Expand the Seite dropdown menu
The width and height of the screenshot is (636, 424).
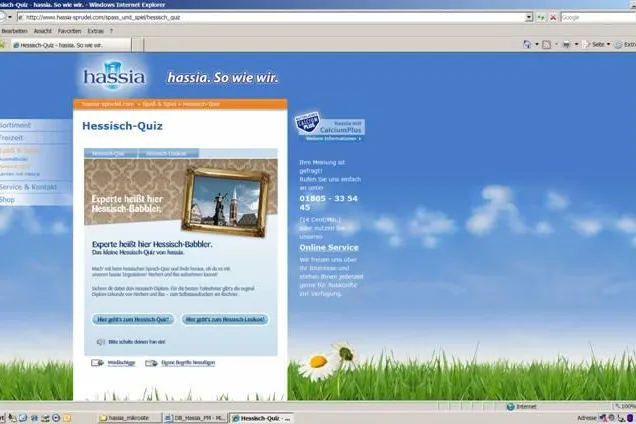coord(608,44)
